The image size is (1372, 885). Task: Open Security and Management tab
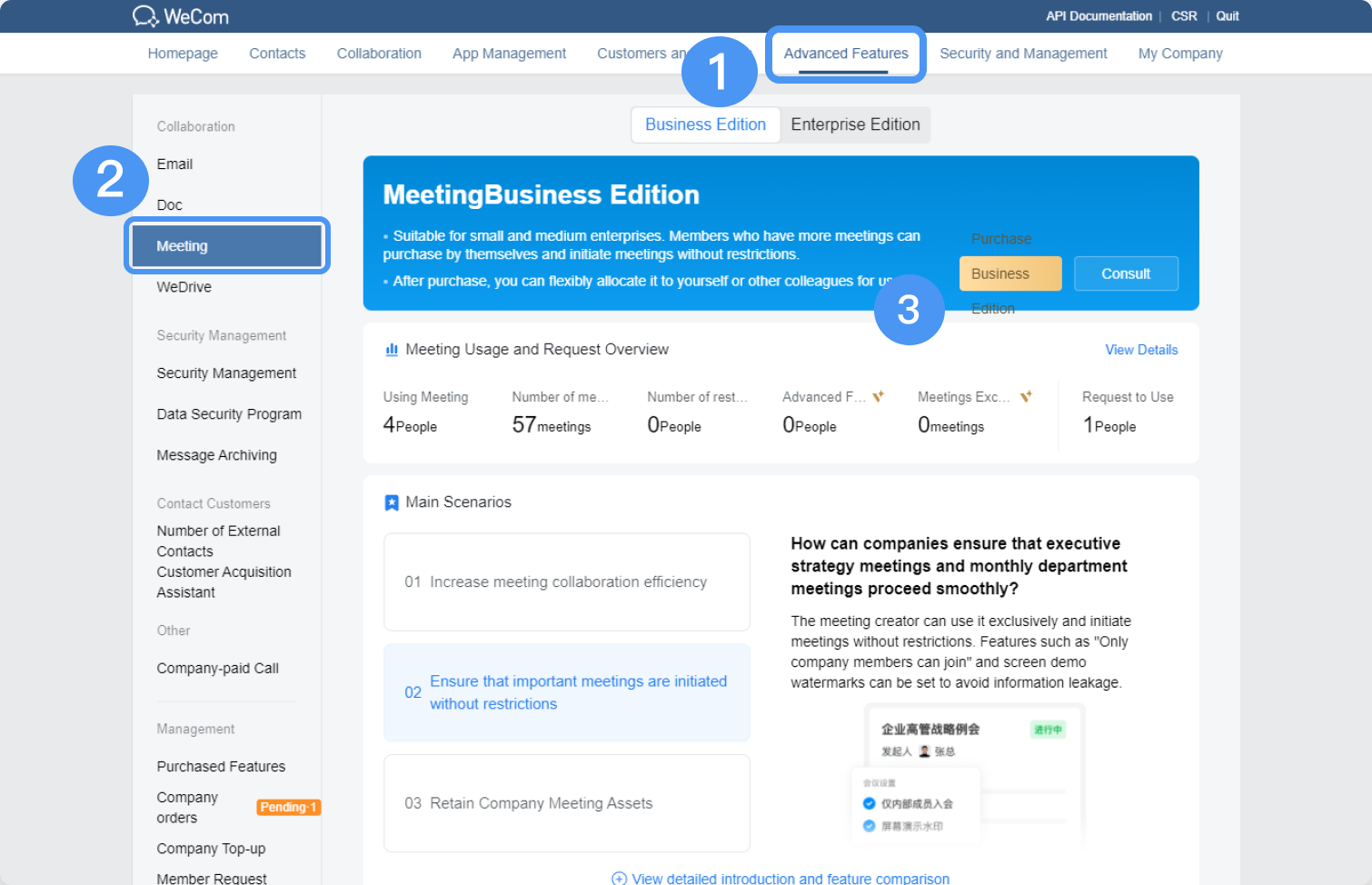[x=1023, y=54]
